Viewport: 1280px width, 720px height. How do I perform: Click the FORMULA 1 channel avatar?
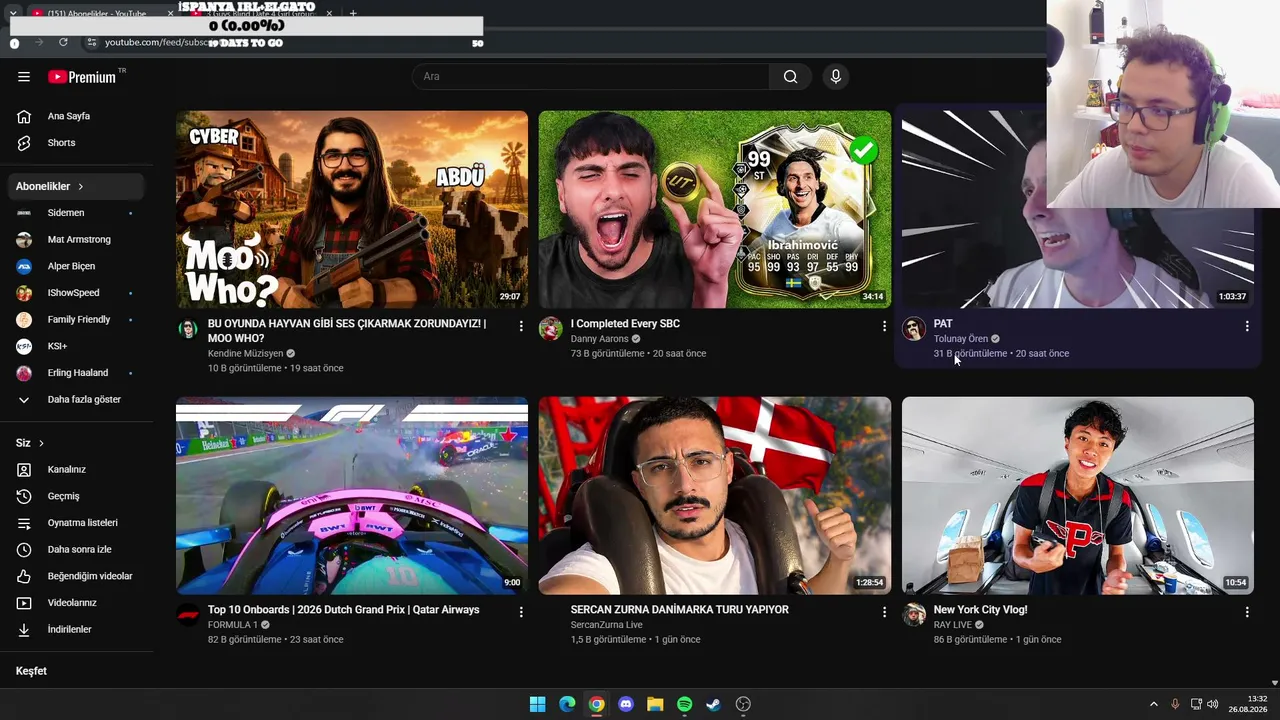(188, 615)
